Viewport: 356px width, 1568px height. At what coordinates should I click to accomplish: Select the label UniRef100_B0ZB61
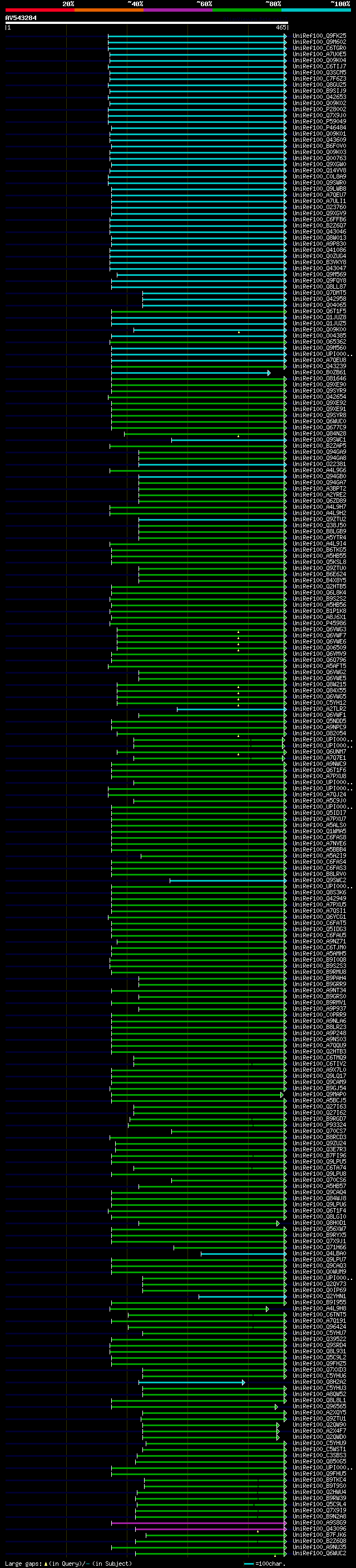(319, 373)
